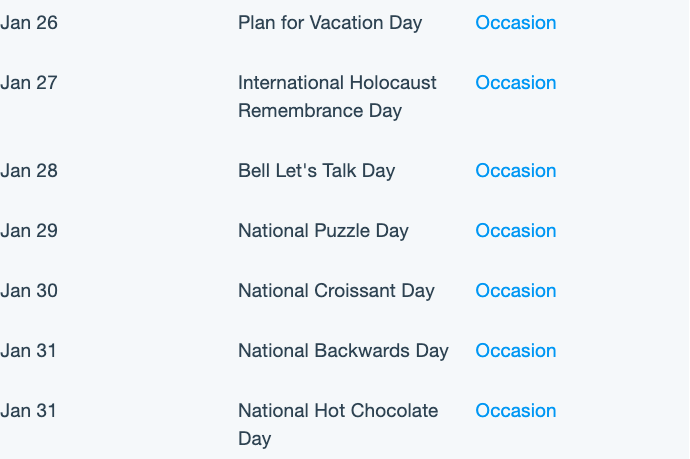Image resolution: width=690 pixels, height=459 pixels.
Task: Click the Jan 30 date
Action: pos(29,291)
